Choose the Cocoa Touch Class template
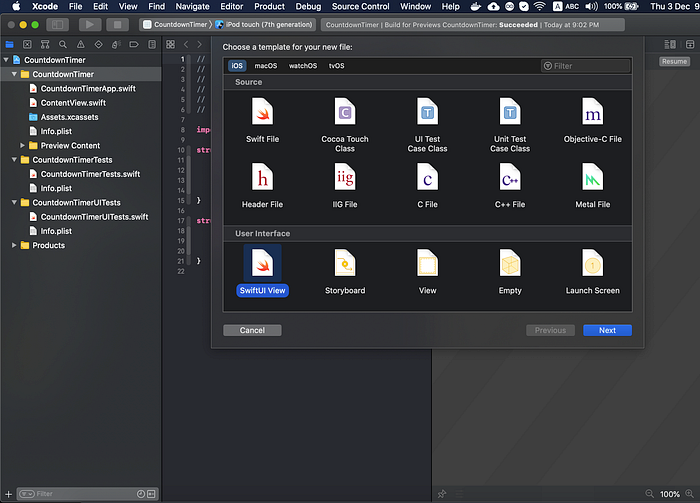700x503 pixels. pyautogui.click(x=345, y=111)
